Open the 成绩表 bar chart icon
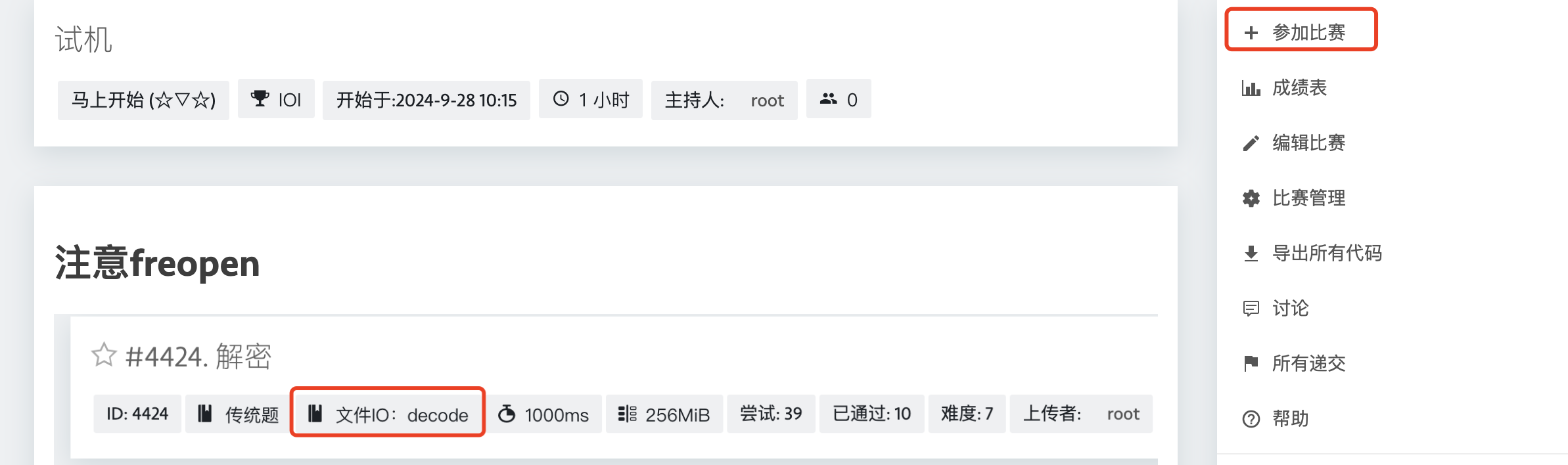 click(1251, 88)
